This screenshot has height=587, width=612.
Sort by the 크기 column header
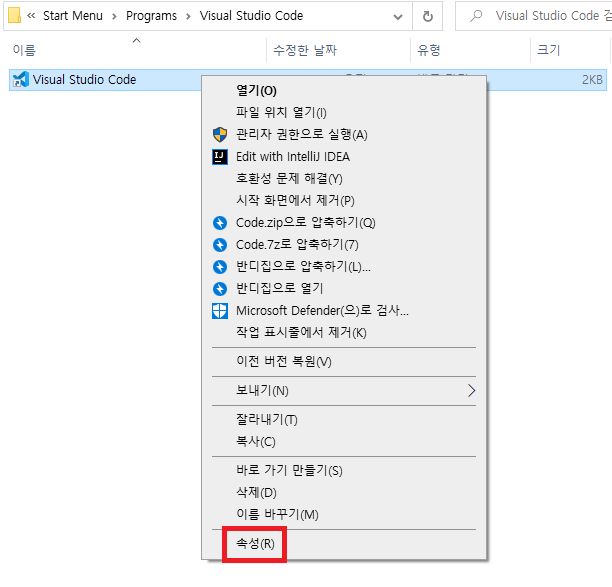coord(549,50)
